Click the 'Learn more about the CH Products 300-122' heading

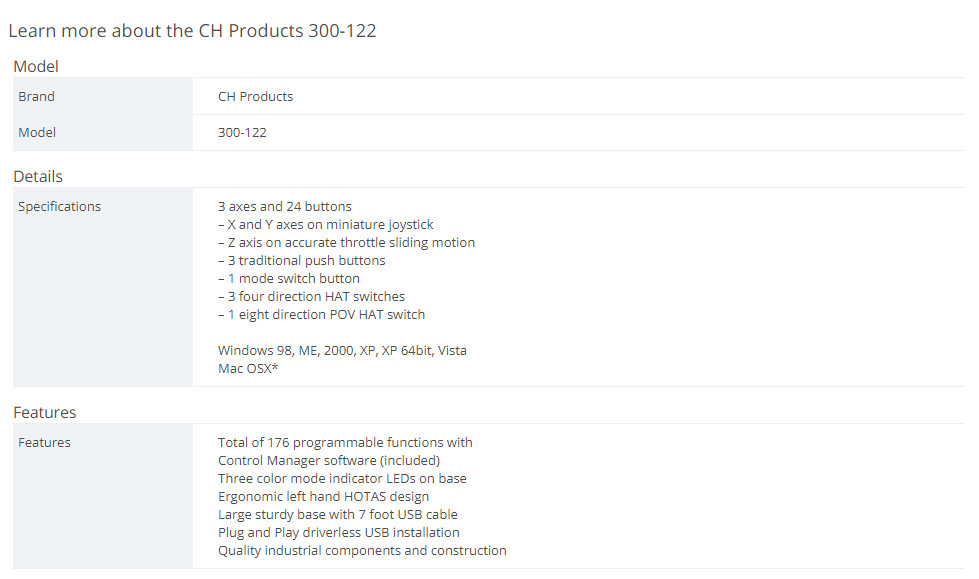tap(192, 31)
